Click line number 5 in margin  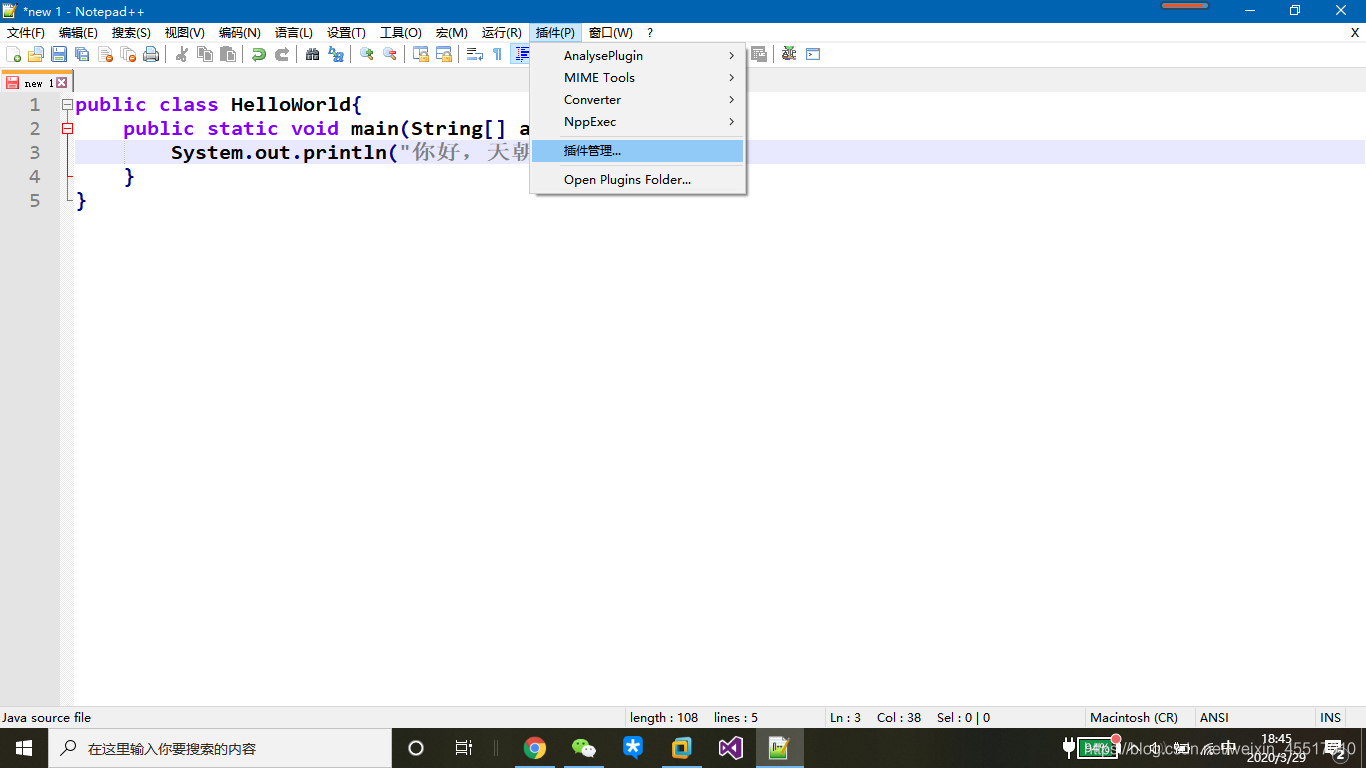pyautogui.click(x=35, y=201)
